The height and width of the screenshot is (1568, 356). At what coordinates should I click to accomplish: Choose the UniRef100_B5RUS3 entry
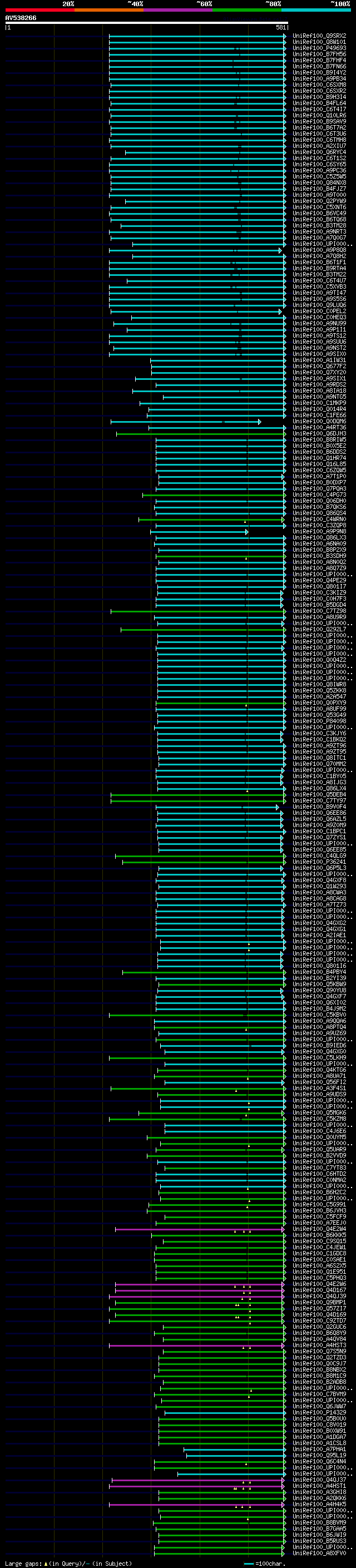(x=319, y=1541)
